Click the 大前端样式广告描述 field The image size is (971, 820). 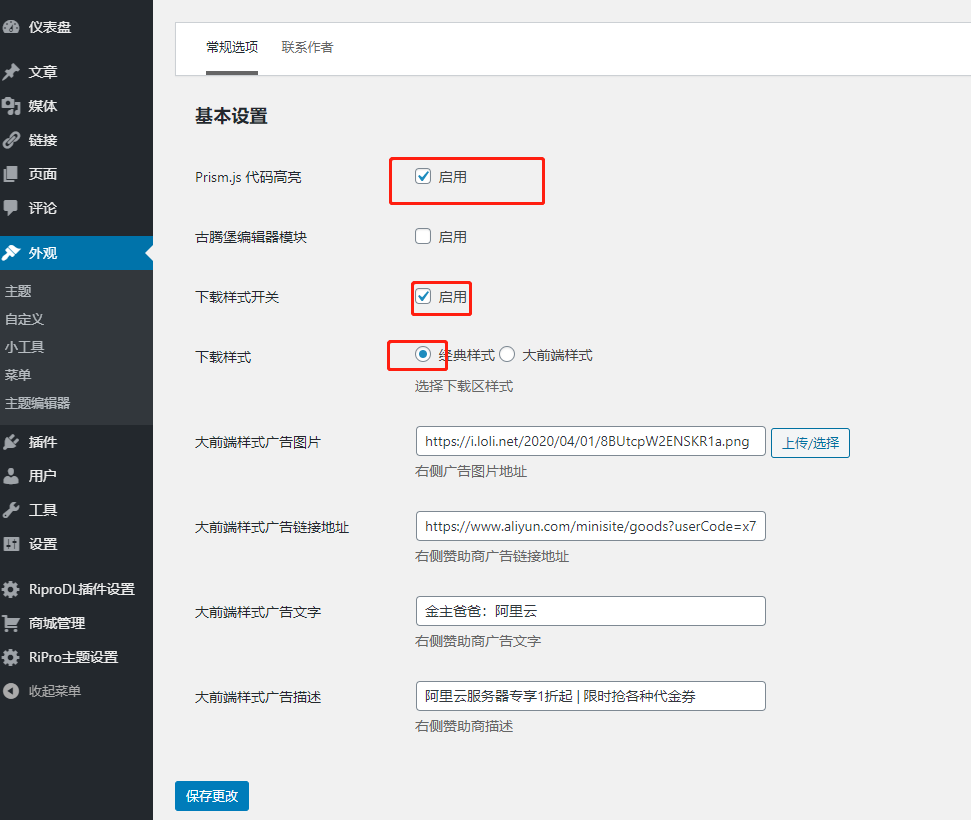tap(591, 696)
